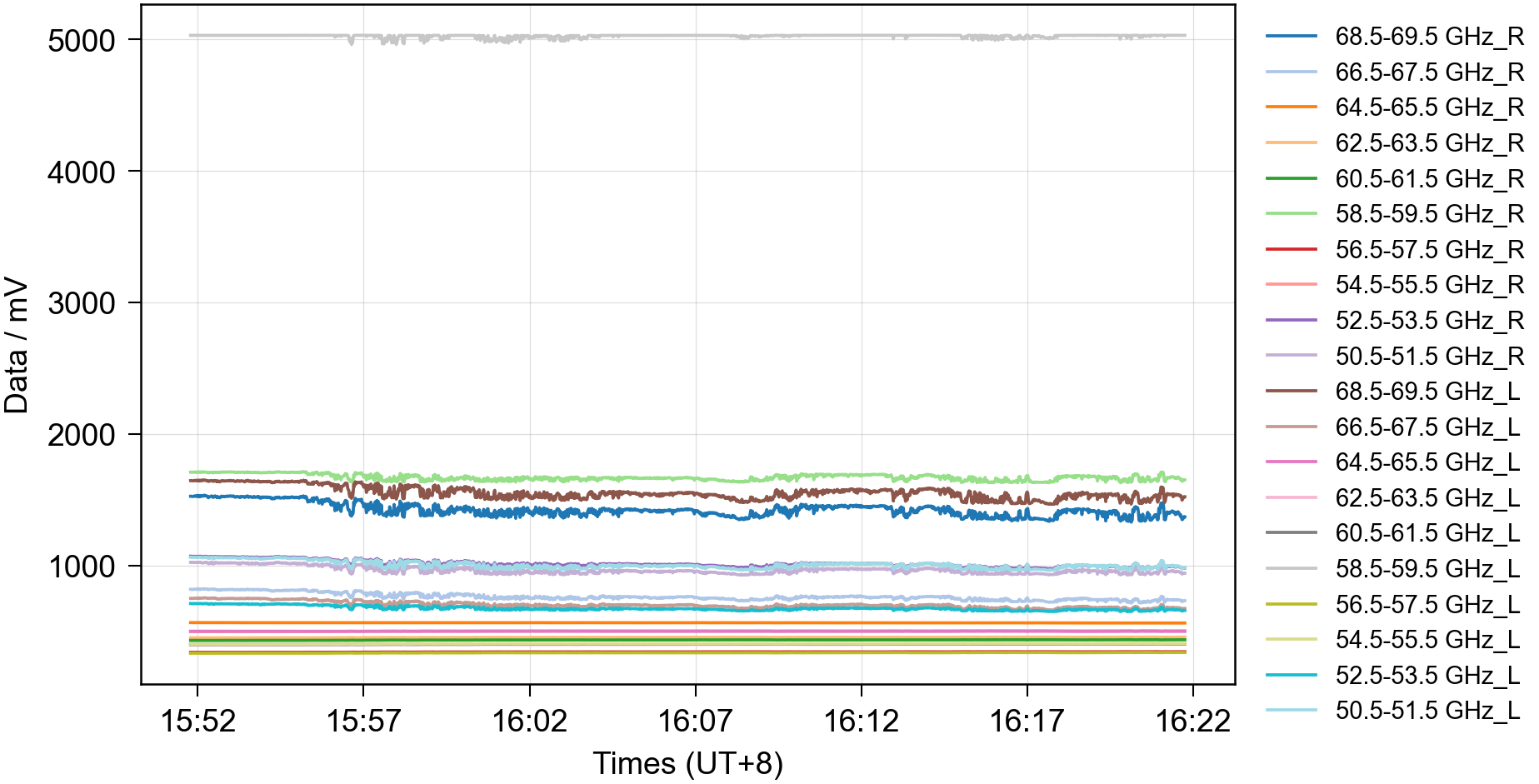Select the olive 56.5-57.5 GHz_L legend swatch
The width and height of the screenshot is (1539, 784).
pyautogui.click(x=1291, y=604)
